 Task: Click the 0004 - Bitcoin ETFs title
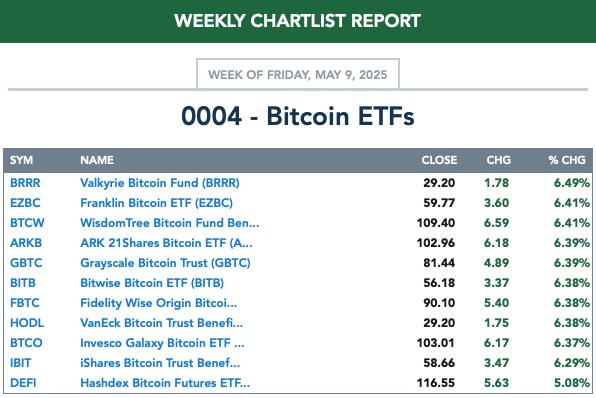click(298, 116)
